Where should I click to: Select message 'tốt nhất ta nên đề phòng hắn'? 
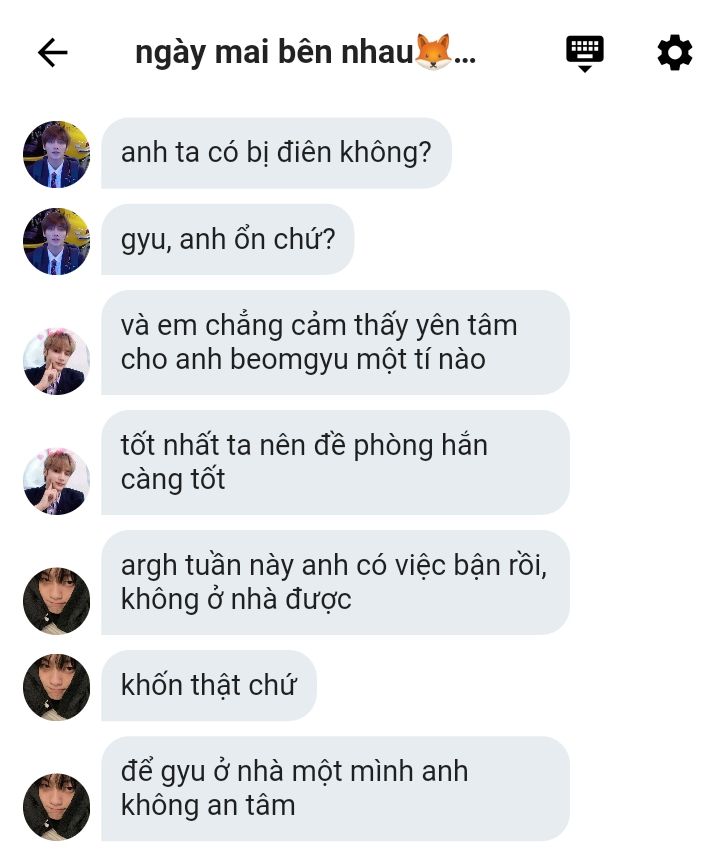point(335,462)
